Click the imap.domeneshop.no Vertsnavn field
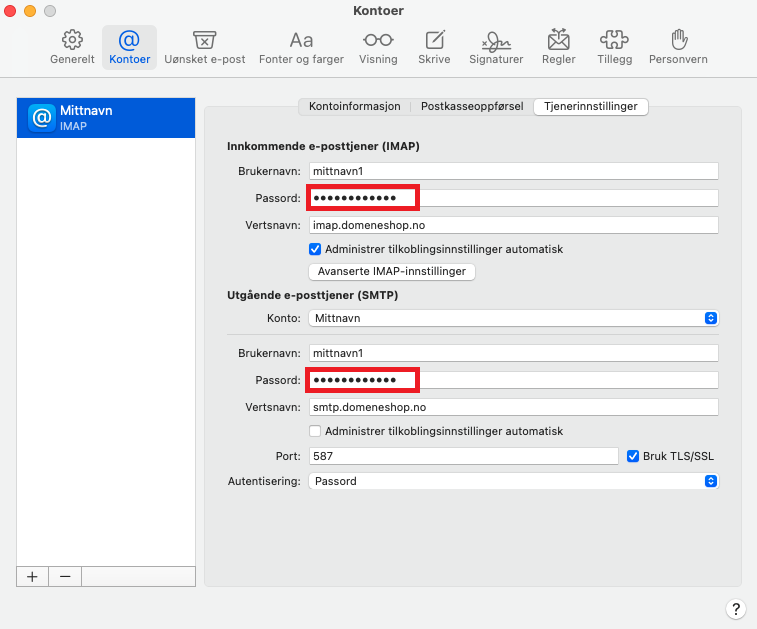The image size is (757, 629). click(514, 225)
